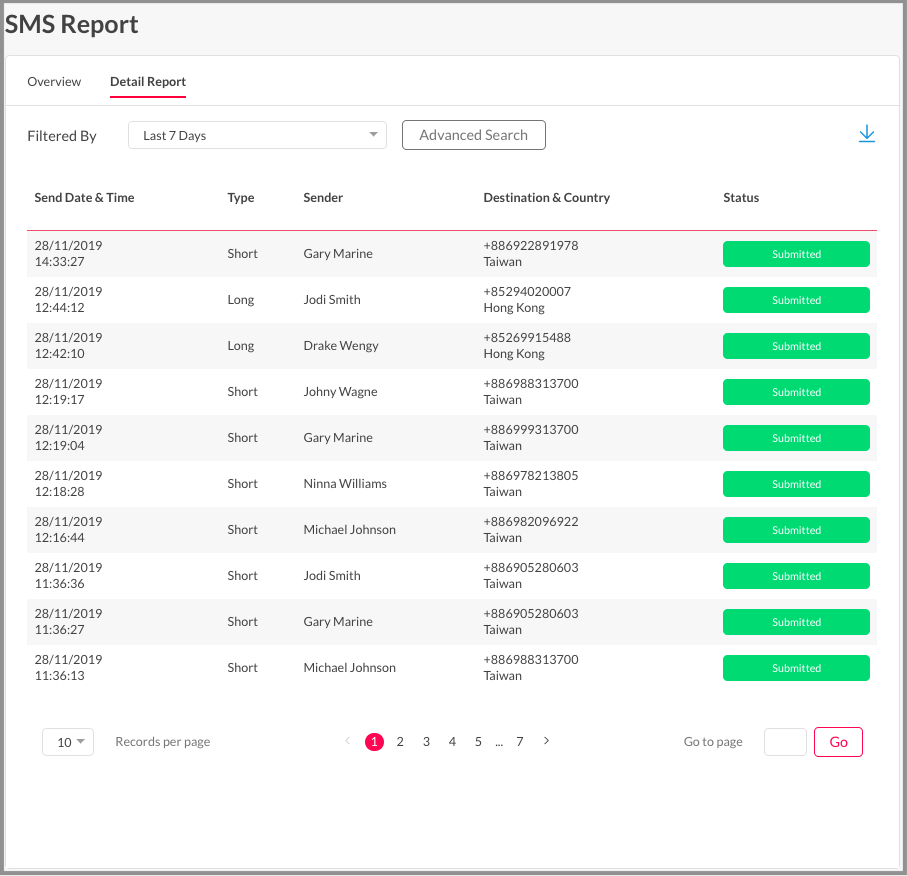
Task: Jump to page 7
Action: [520, 742]
